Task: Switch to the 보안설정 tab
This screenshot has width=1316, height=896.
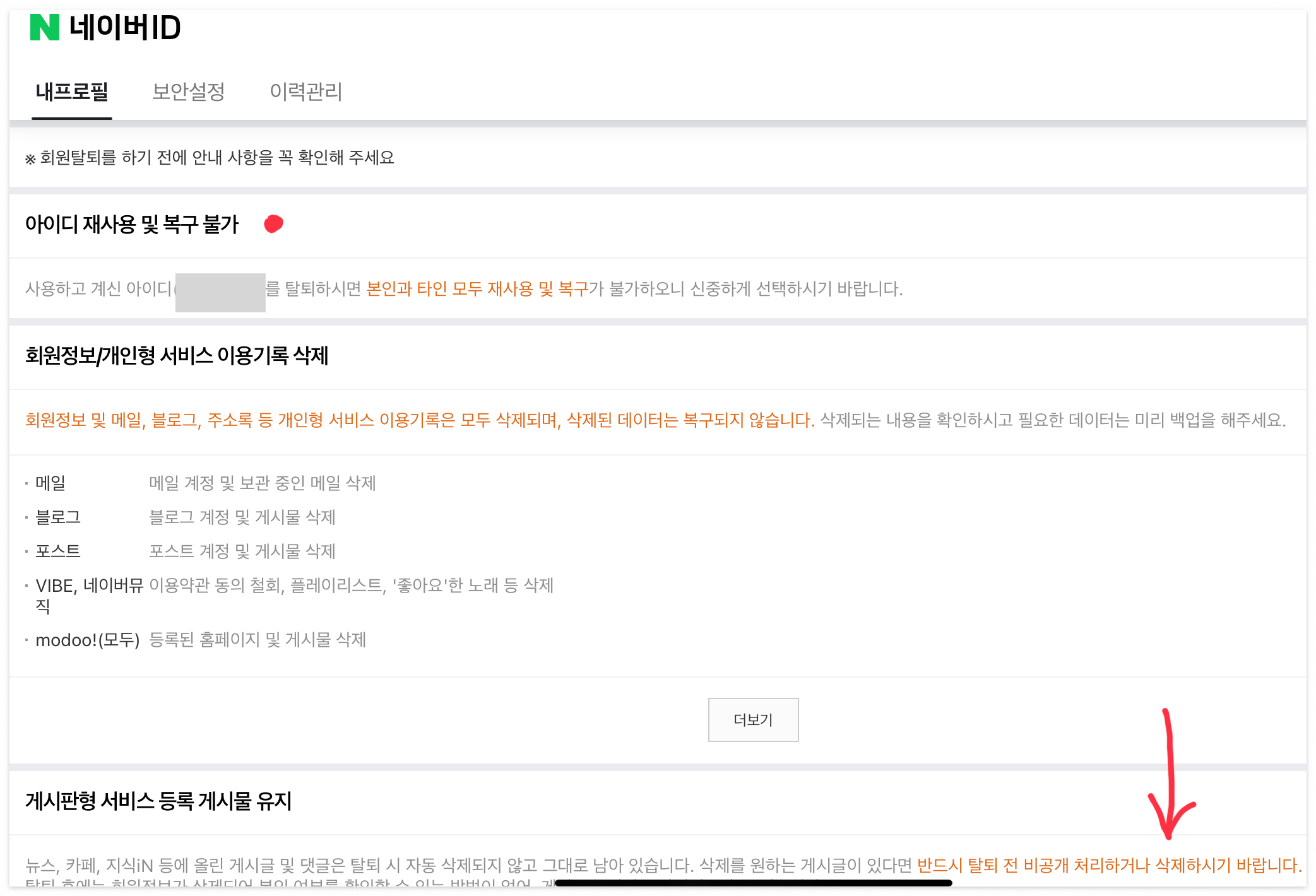Action: point(189,92)
